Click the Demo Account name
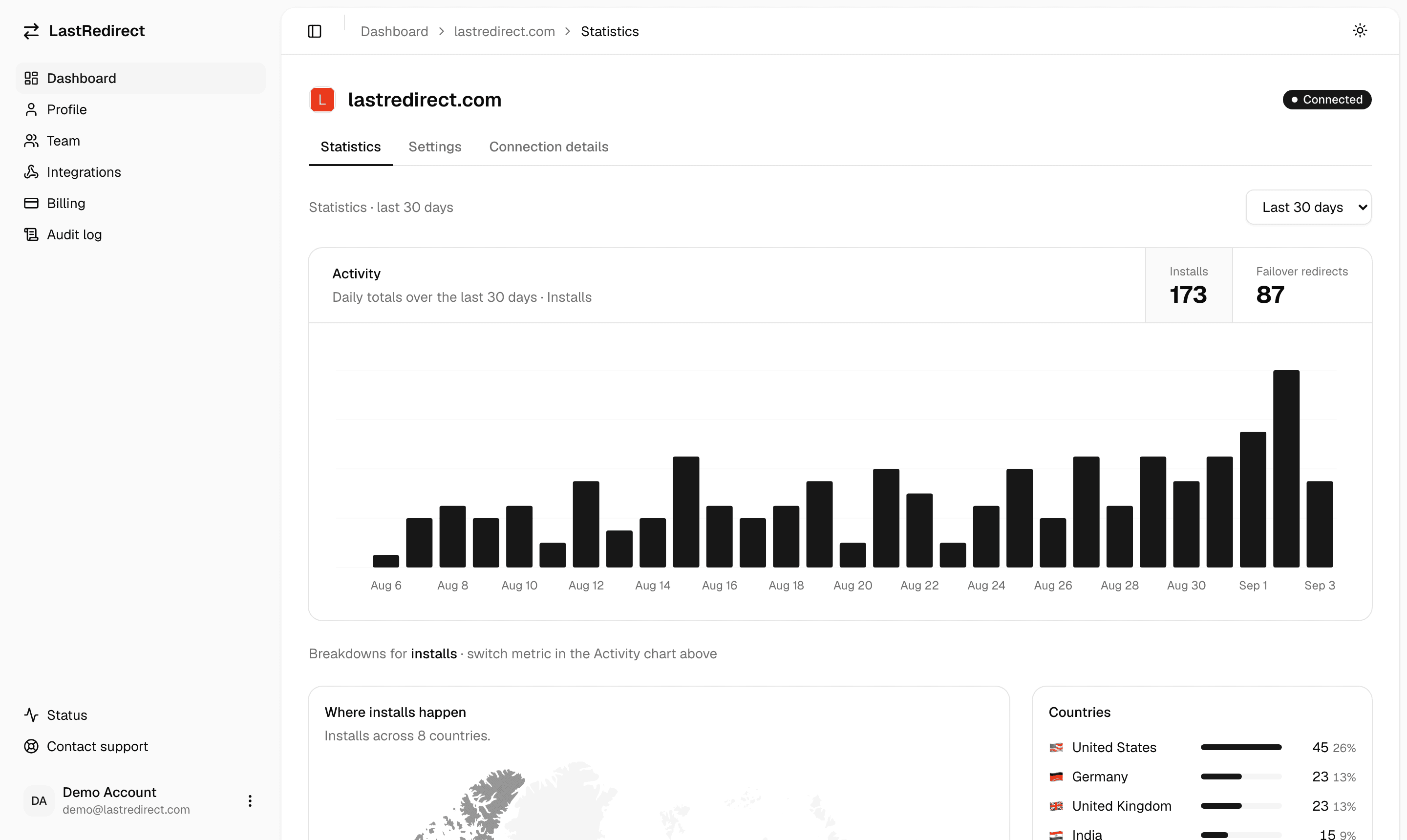Image resolution: width=1407 pixels, height=840 pixels. (x=109, y=792)
